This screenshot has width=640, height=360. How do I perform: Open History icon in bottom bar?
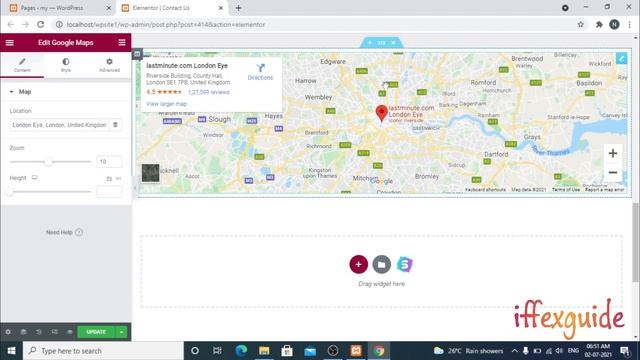tap(39, 332)
